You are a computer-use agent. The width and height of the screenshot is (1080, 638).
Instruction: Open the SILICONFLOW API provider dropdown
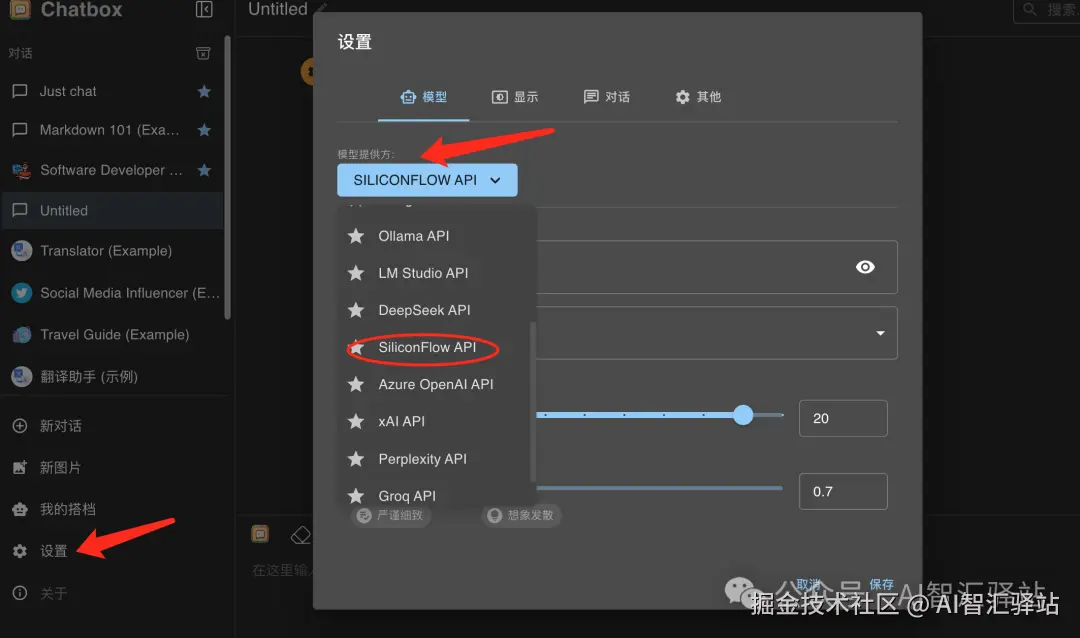427,180
